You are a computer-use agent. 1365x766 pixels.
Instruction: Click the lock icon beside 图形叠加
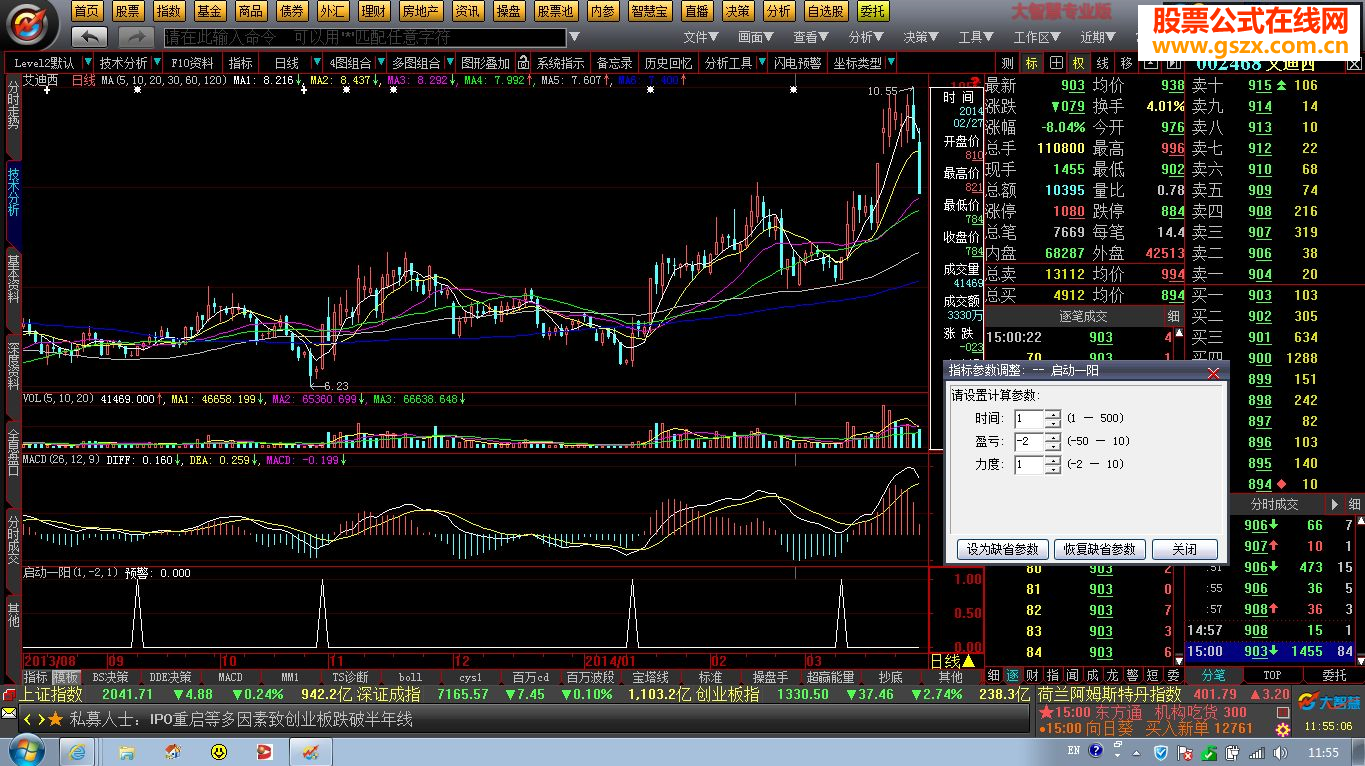523,63
